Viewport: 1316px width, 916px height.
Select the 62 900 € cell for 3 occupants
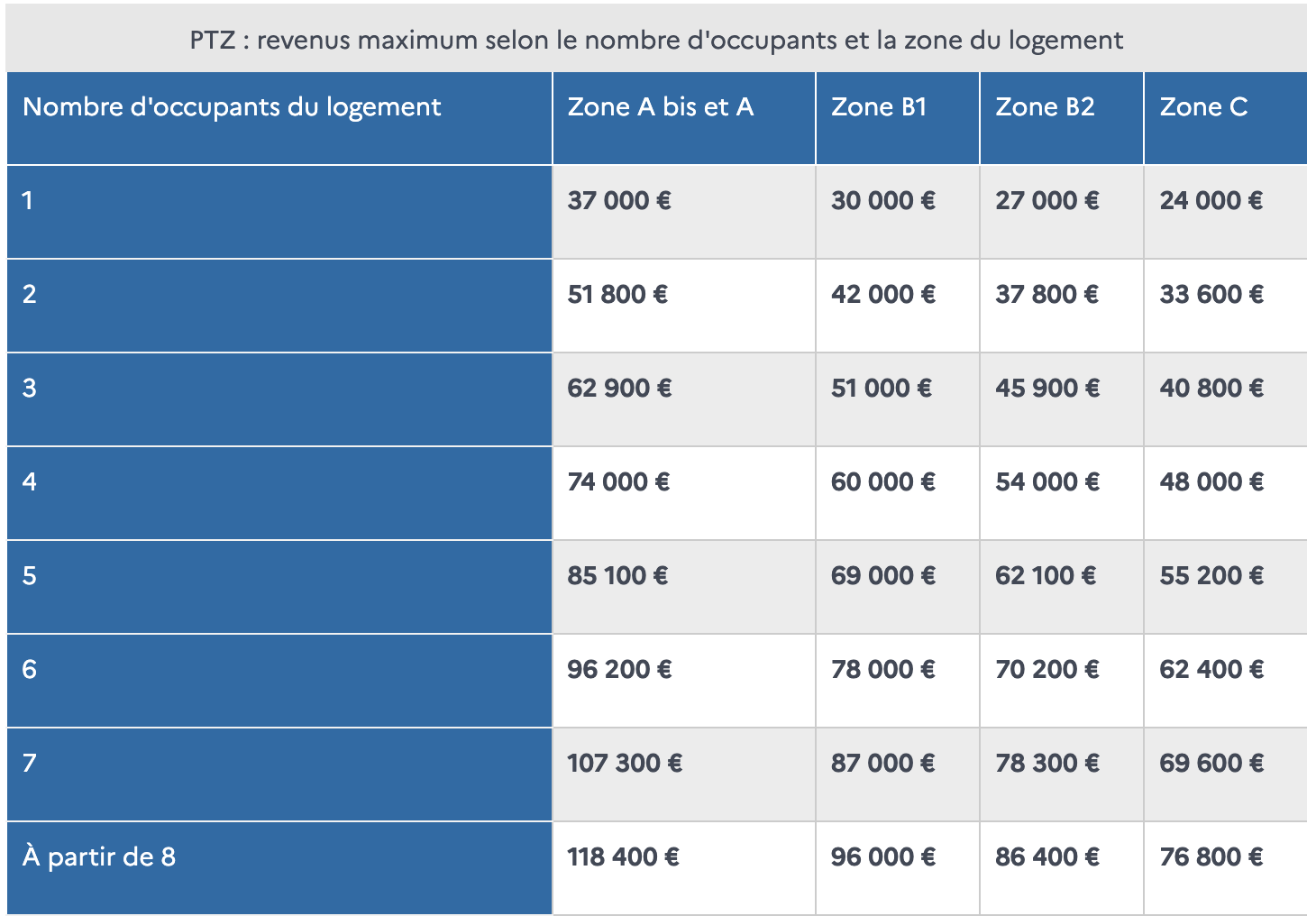684,399
